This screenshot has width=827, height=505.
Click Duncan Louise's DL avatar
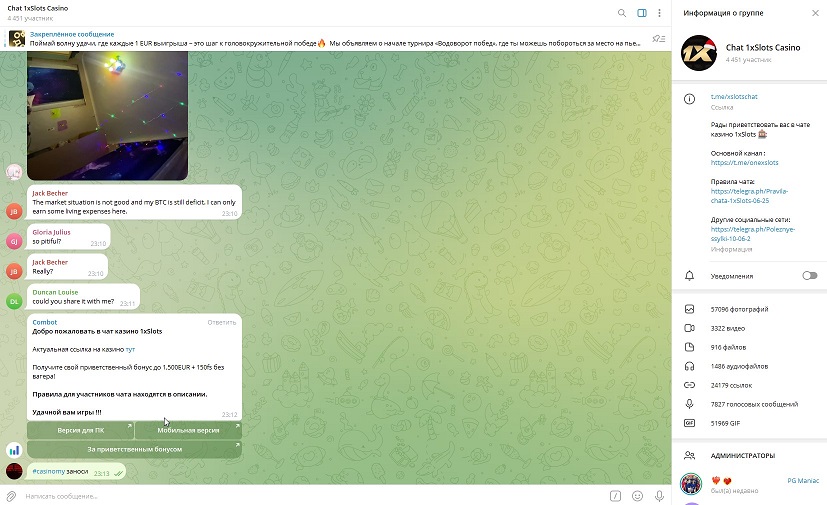(x=14, y=301)
